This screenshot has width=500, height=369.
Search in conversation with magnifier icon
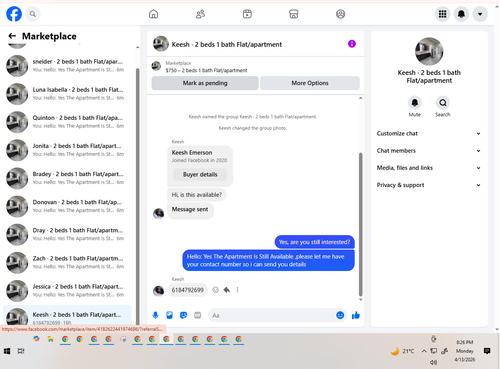click(443, 103)
